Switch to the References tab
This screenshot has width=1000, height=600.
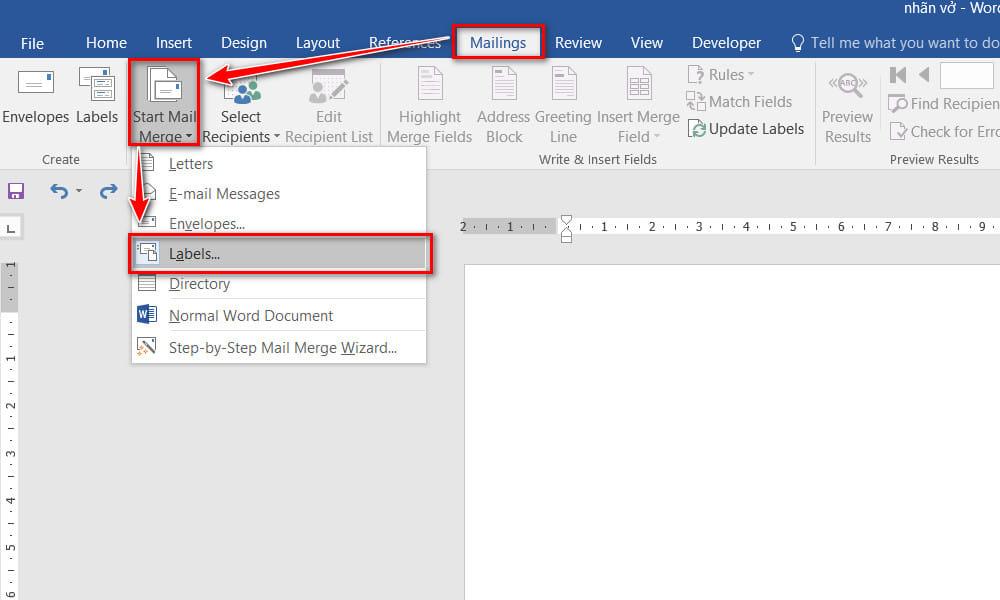tap(405, 43)
